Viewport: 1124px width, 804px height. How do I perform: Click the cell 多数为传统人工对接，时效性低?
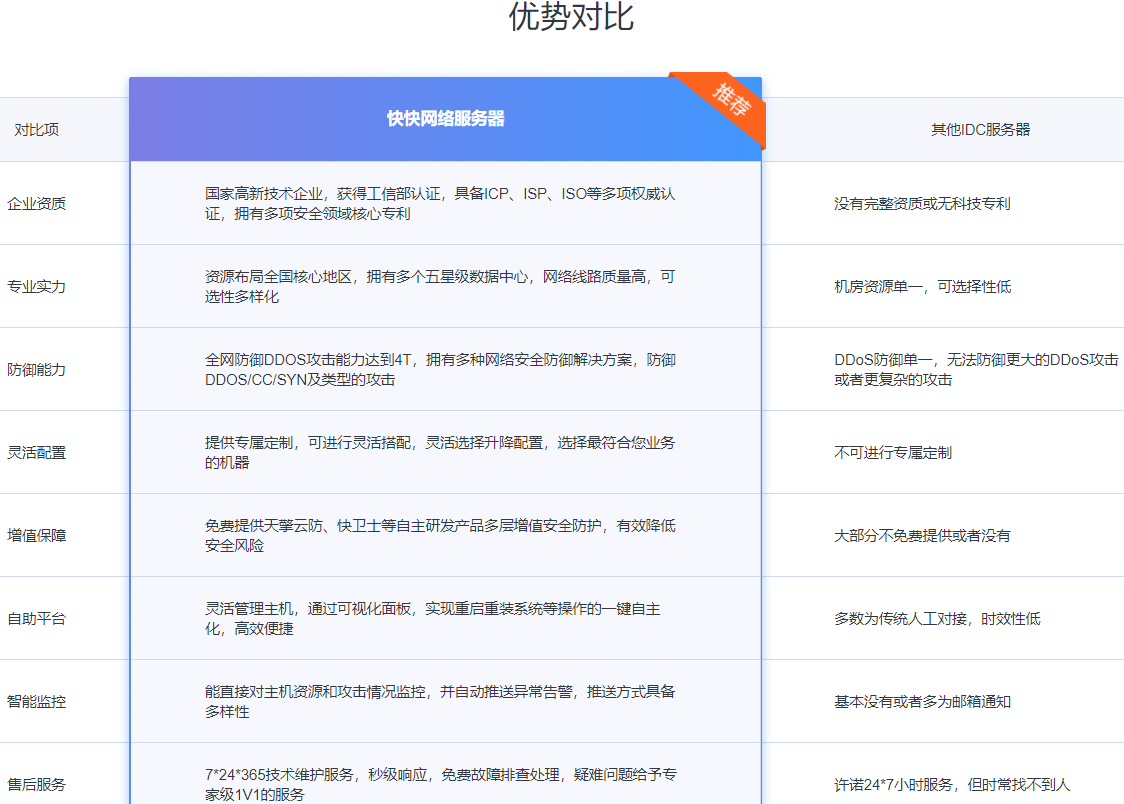tap(937, 618)
